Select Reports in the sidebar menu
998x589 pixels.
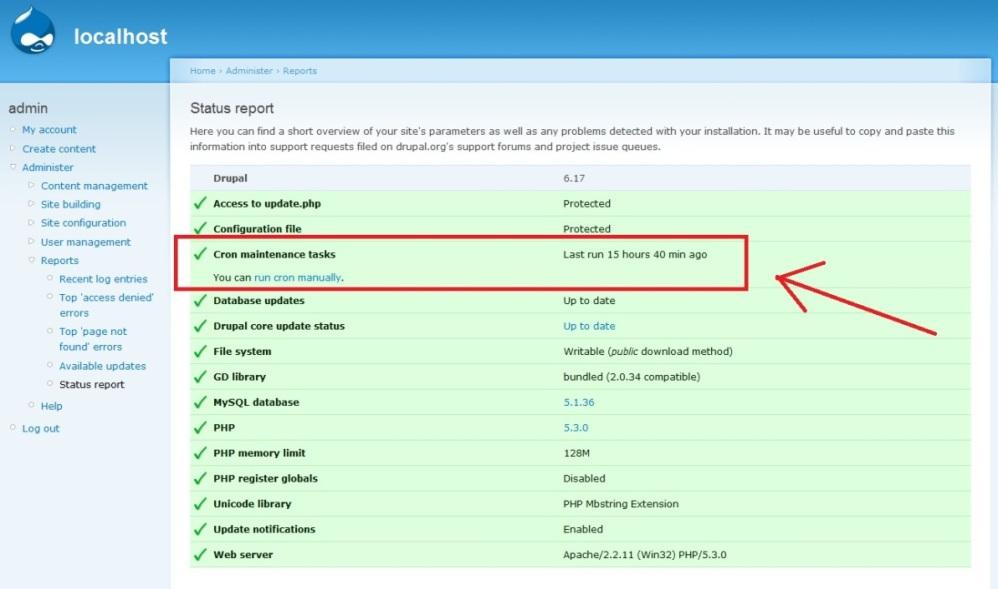point(60,260)
